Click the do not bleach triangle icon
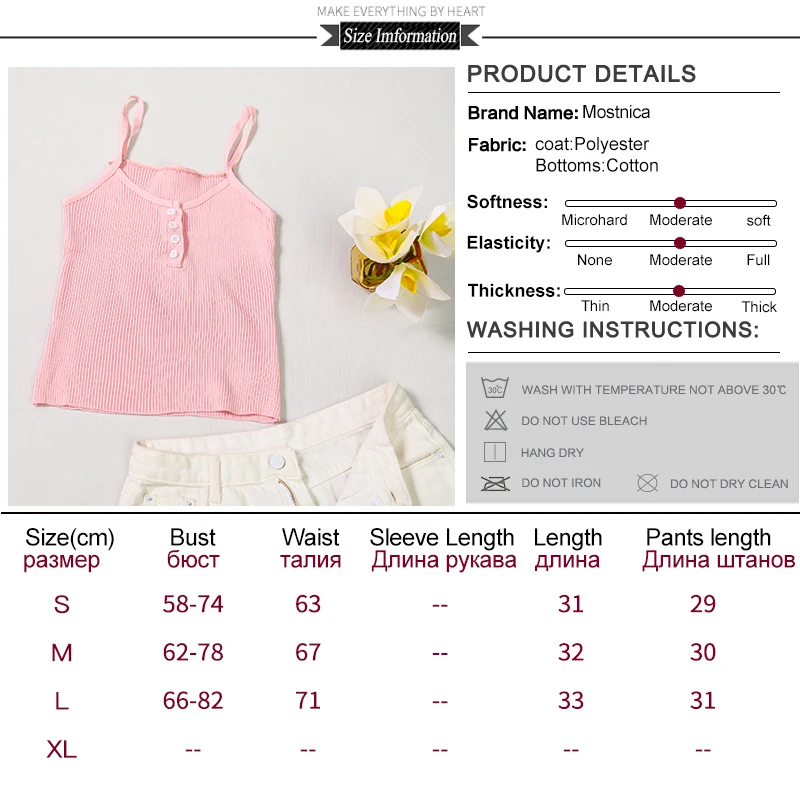This screenshot has height=800, width=800. (495, 420)
